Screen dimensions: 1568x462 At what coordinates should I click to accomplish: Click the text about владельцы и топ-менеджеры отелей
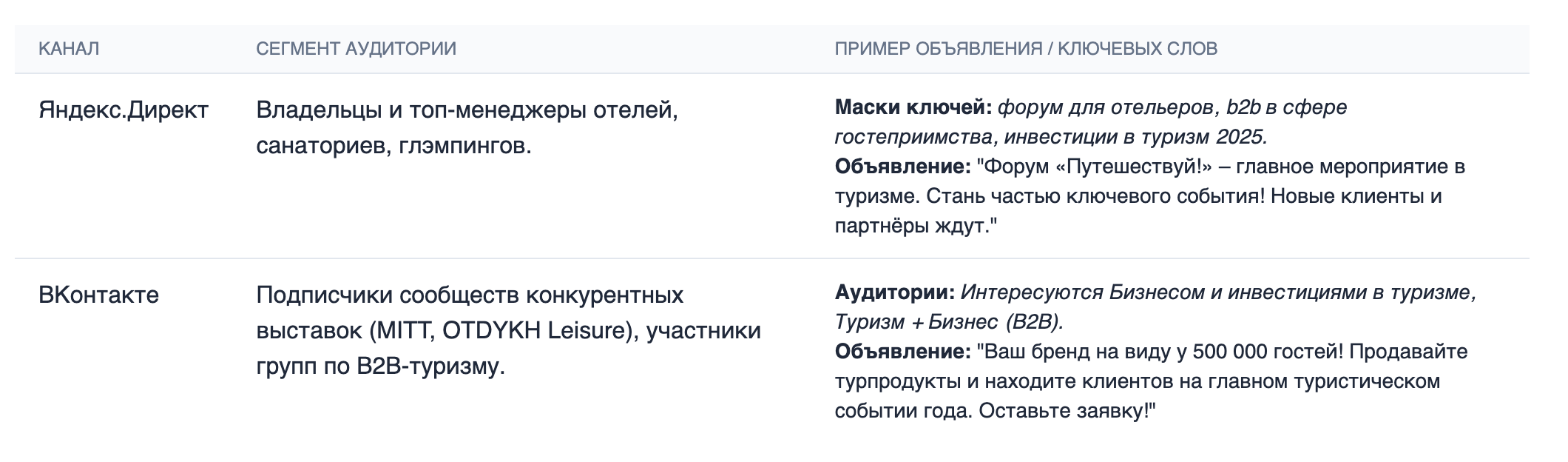click(467, 110)
